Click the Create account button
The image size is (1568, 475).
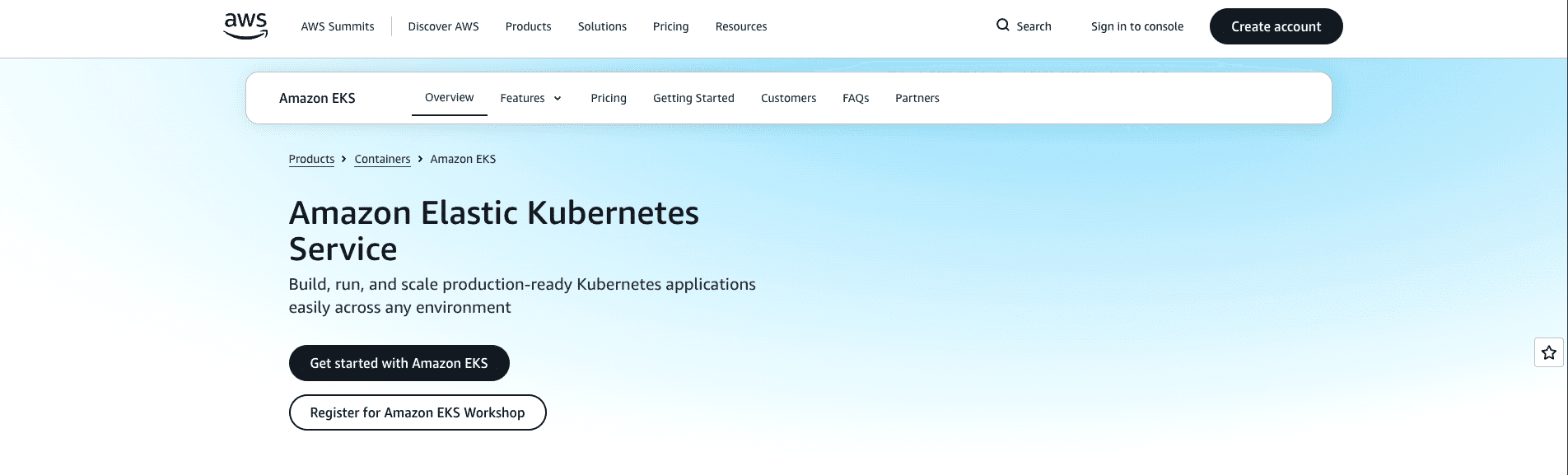tap(1276, 26)
